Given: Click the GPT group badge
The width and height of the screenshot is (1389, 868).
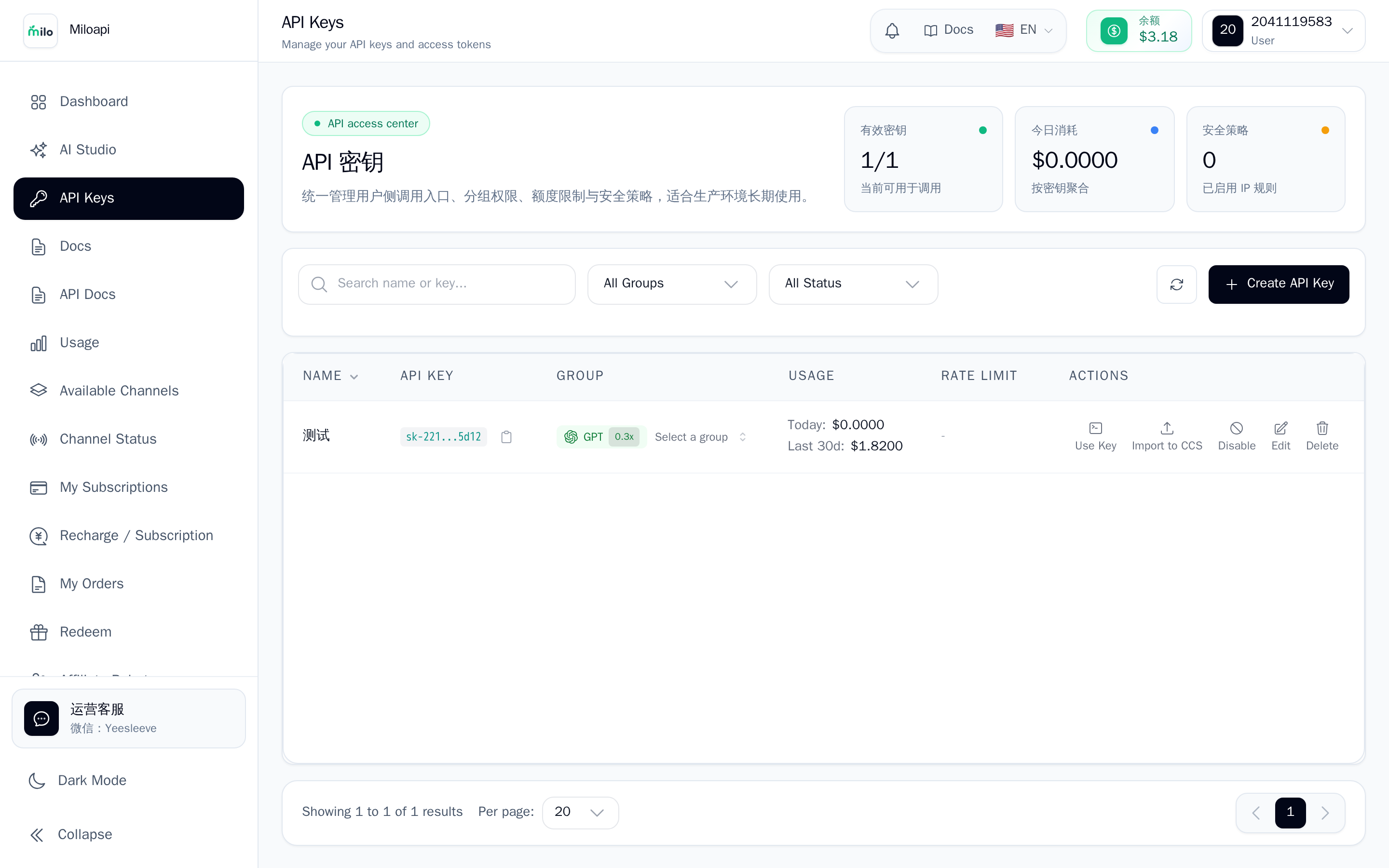Looking at the screenshot, I should [x=601, y=437].
